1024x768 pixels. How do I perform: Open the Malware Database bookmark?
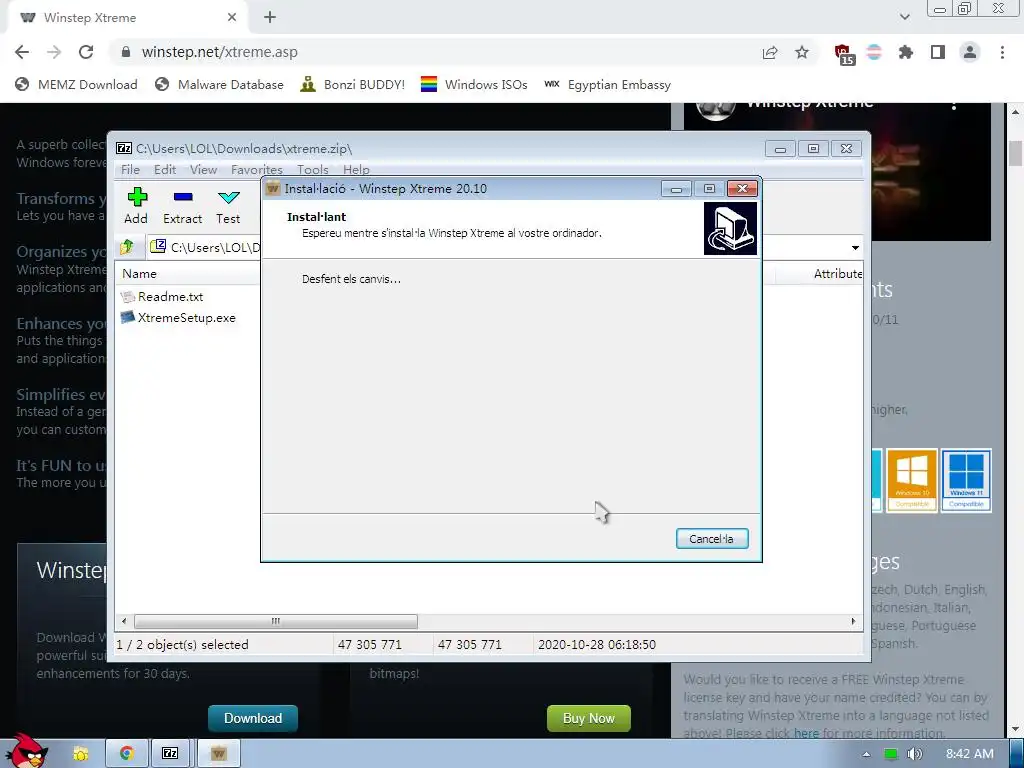coord(219,84)
